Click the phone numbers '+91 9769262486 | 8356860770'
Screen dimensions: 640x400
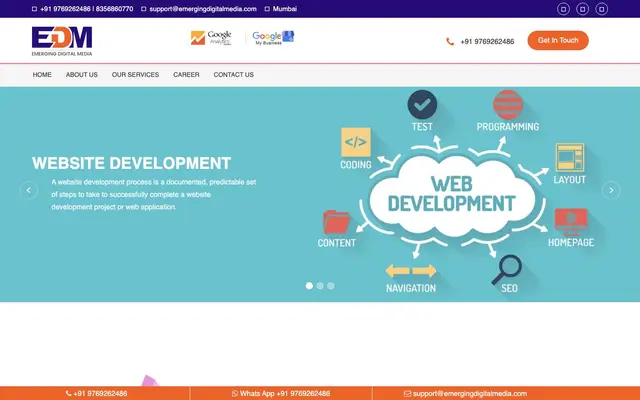tap(87, 9)
